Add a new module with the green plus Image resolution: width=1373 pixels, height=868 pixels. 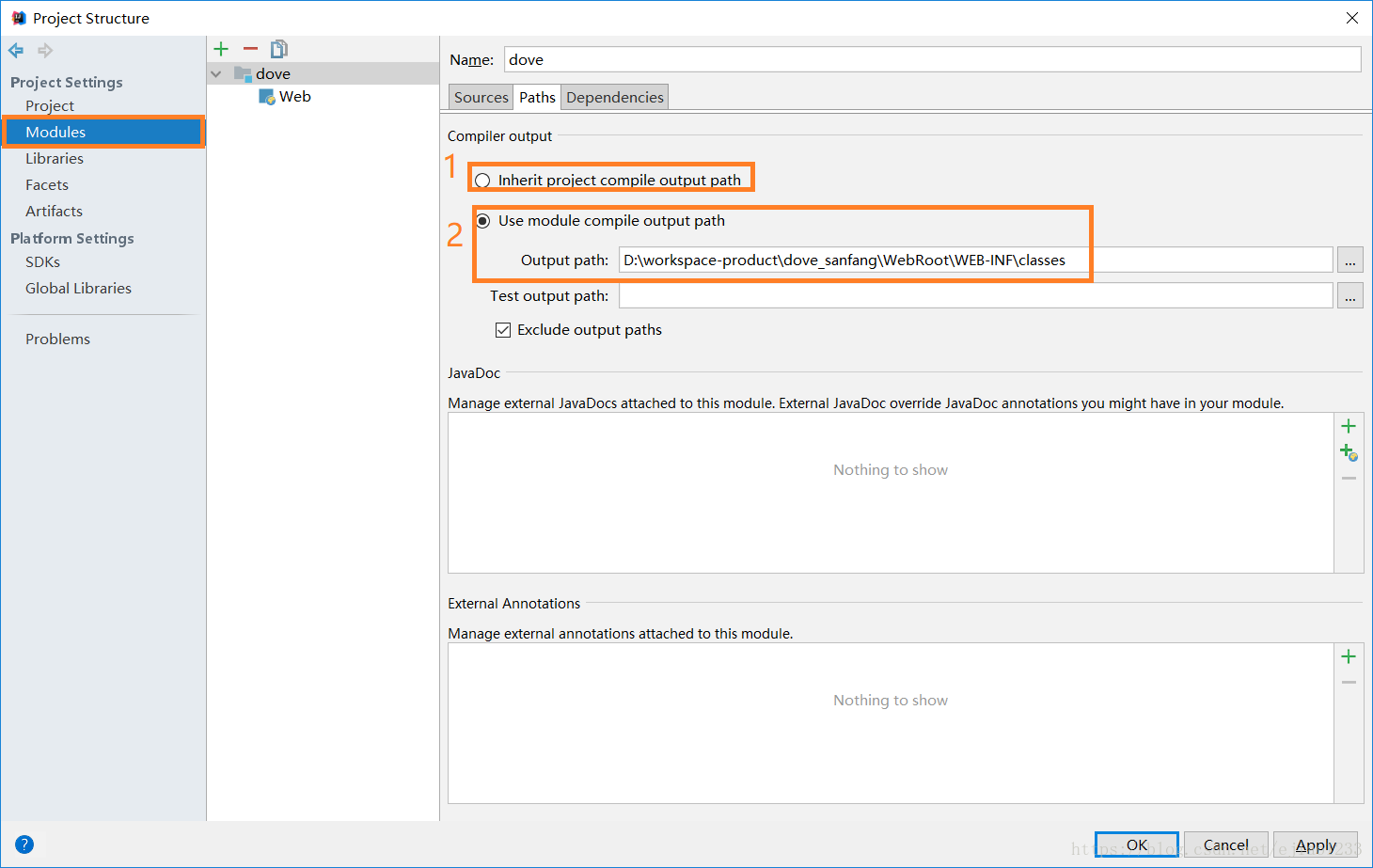pos(220,48)
